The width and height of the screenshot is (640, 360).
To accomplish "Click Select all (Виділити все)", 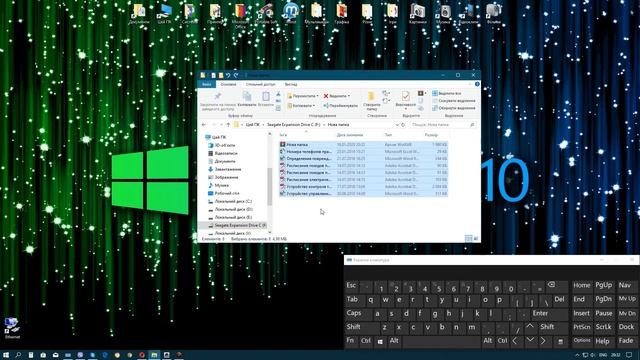I will pyautogui.click(x=447, y=93).
